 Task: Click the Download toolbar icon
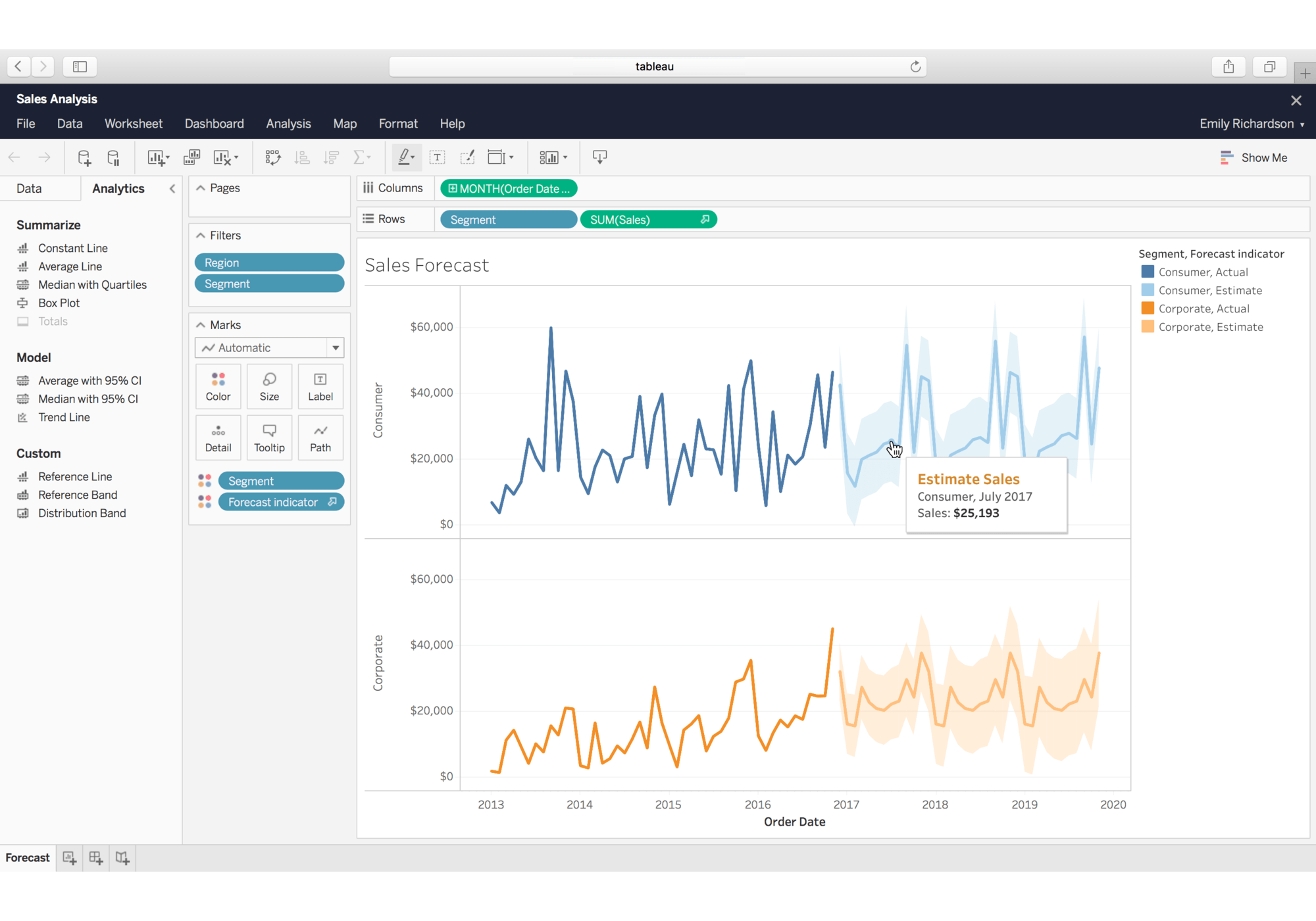click(599, 158)
